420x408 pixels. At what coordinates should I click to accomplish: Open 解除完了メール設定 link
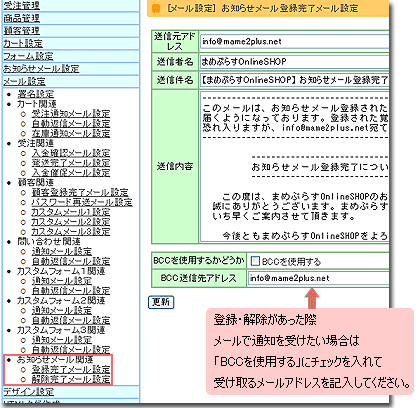[71, 379]
